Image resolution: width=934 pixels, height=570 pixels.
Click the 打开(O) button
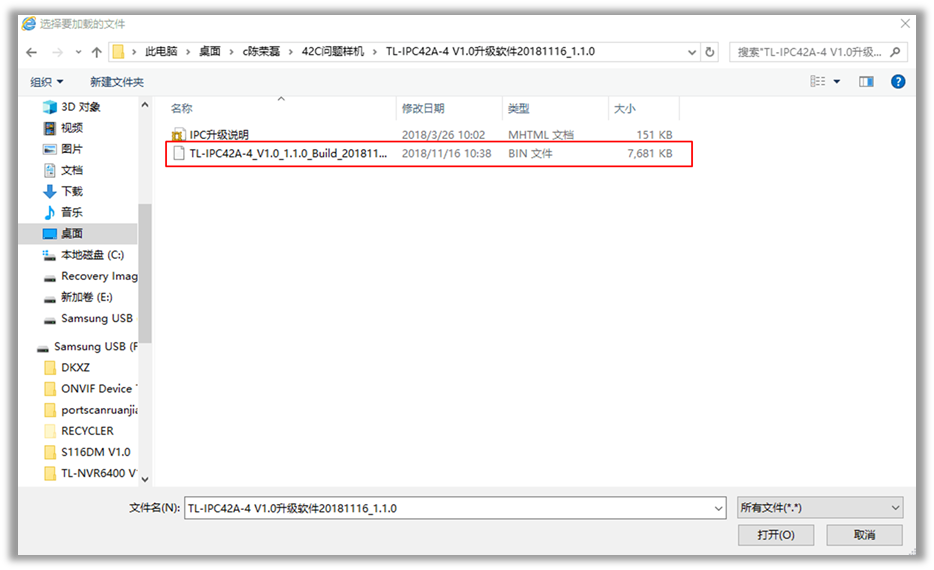tap(776, 535)
